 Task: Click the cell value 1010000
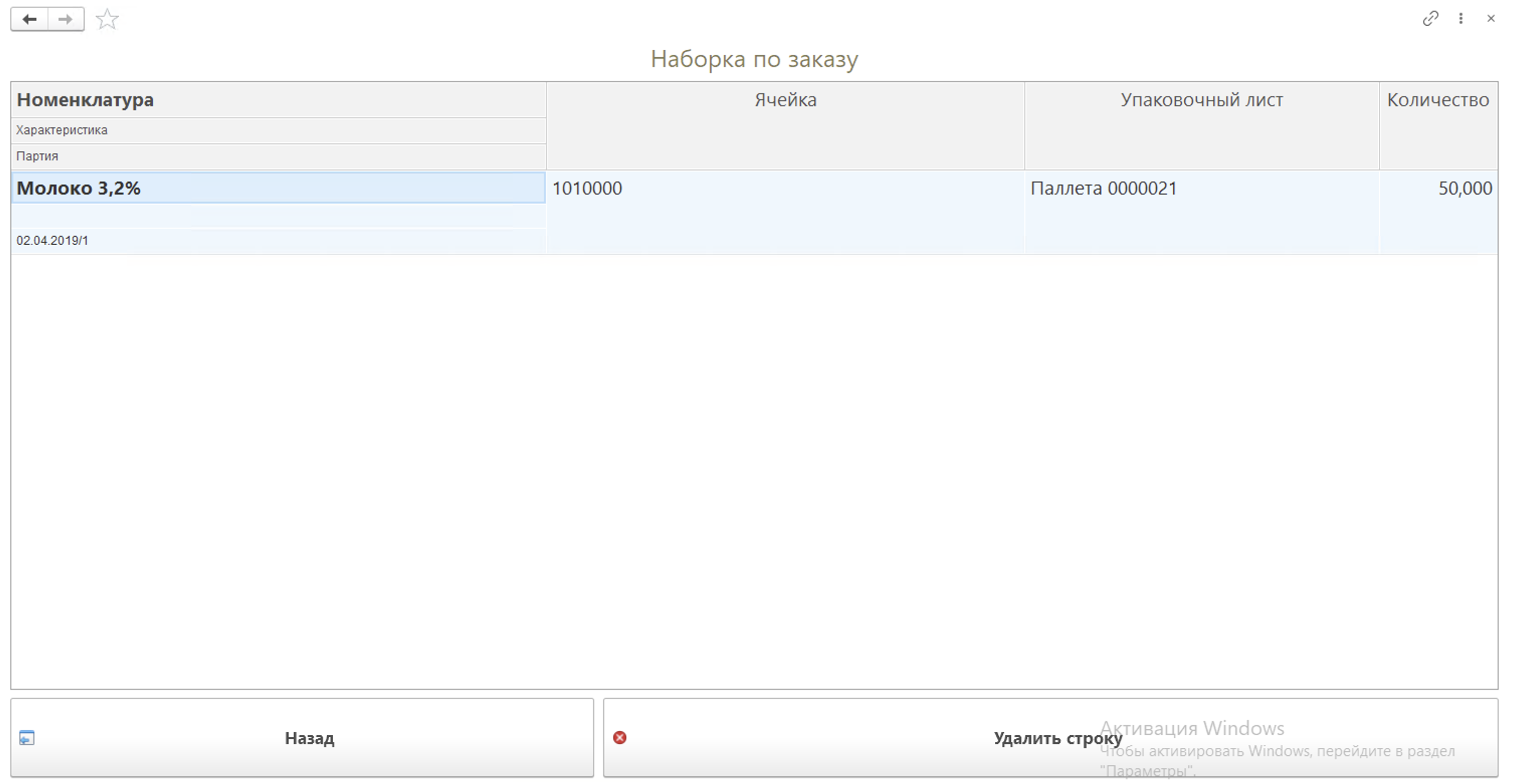point(587,188)
